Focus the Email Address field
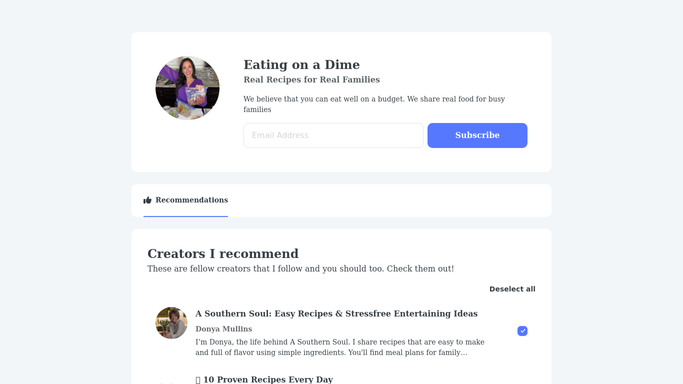The width and height of the screenshot is (683, 384). (333, 135)
